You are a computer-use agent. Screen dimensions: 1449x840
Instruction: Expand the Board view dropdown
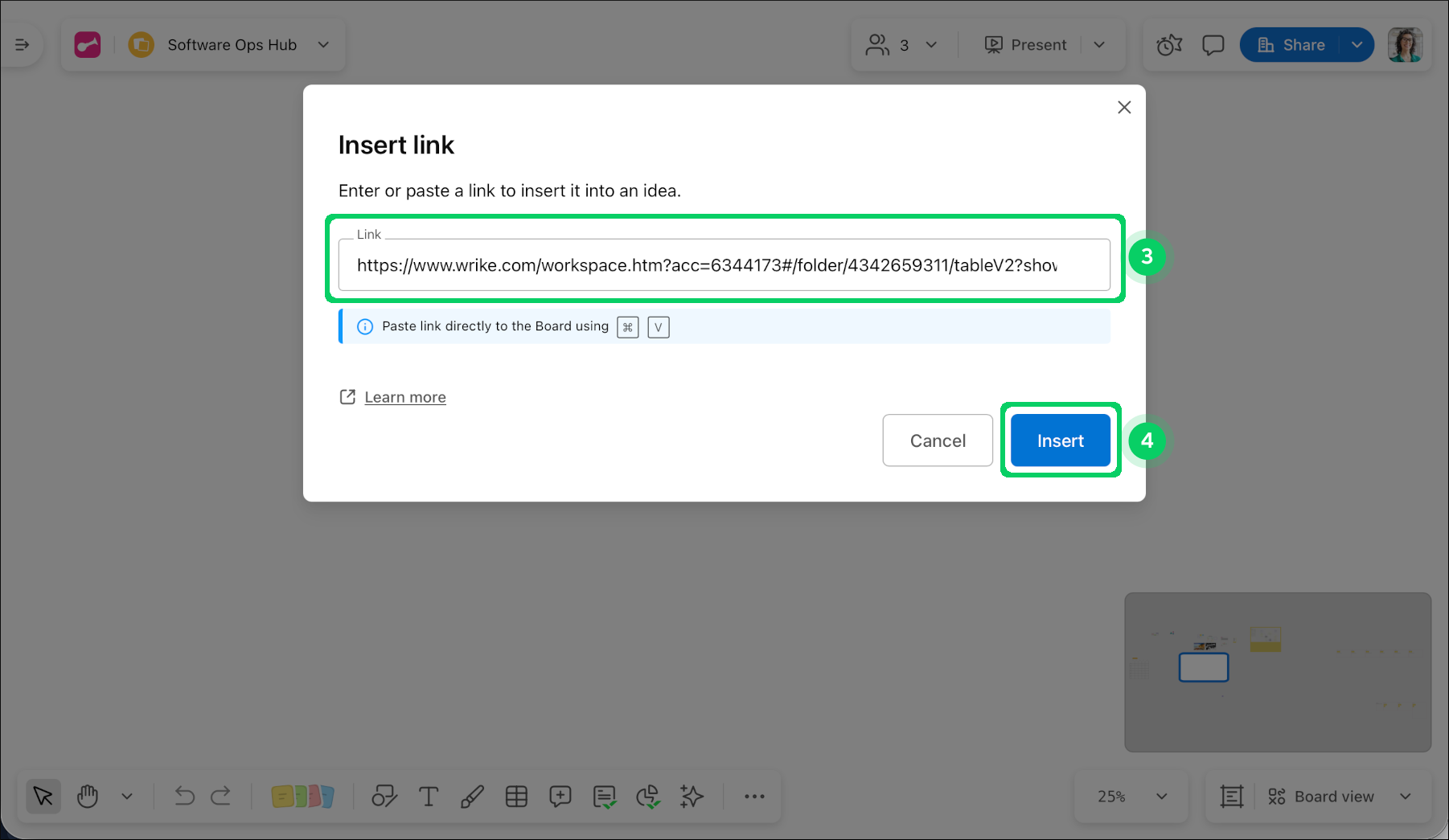(x=1405, y=797)
